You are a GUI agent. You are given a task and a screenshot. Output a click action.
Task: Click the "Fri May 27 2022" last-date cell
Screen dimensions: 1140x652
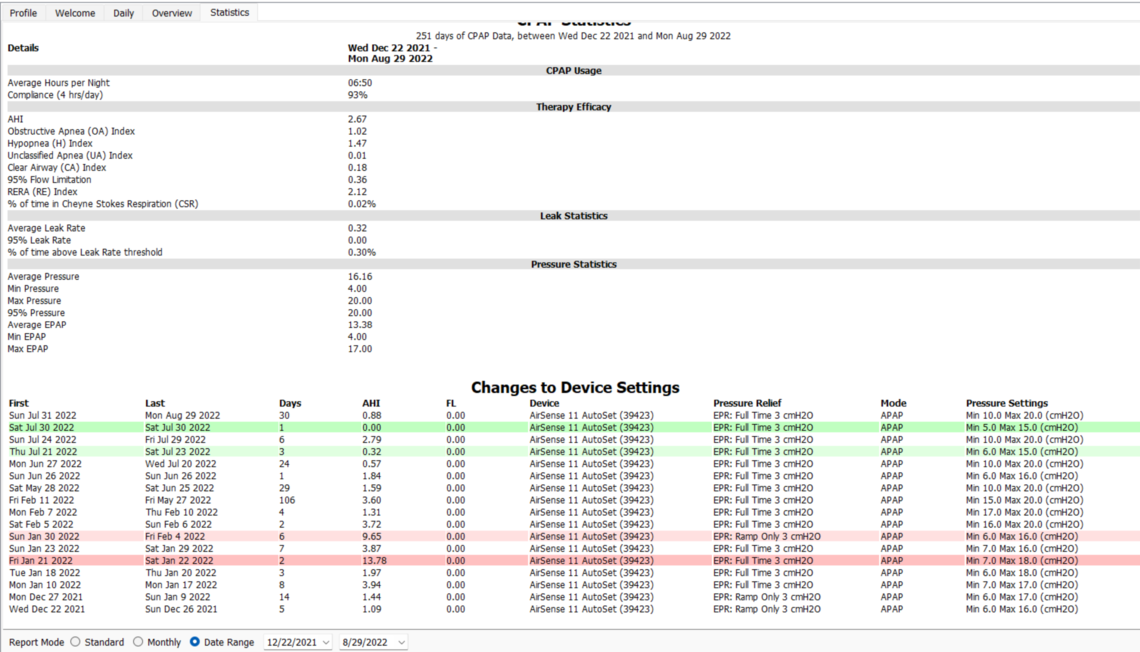[x=178, y=500]
